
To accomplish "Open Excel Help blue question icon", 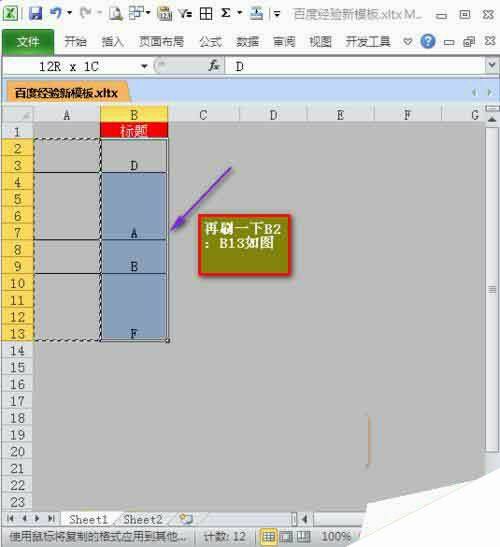I will click(428, 42).
